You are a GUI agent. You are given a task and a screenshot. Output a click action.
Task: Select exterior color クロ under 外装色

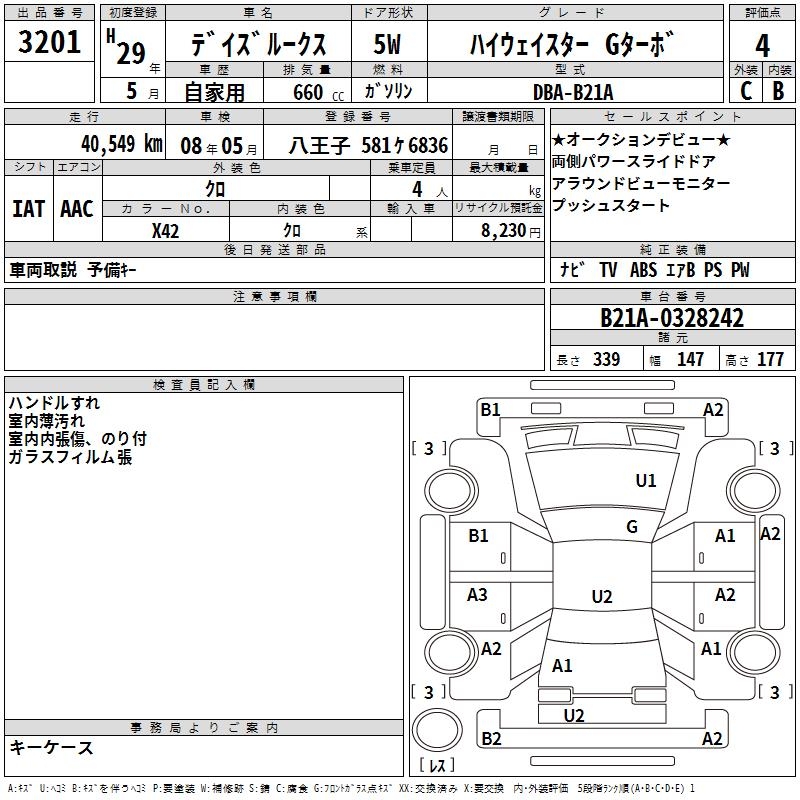[x=215, y=189]
